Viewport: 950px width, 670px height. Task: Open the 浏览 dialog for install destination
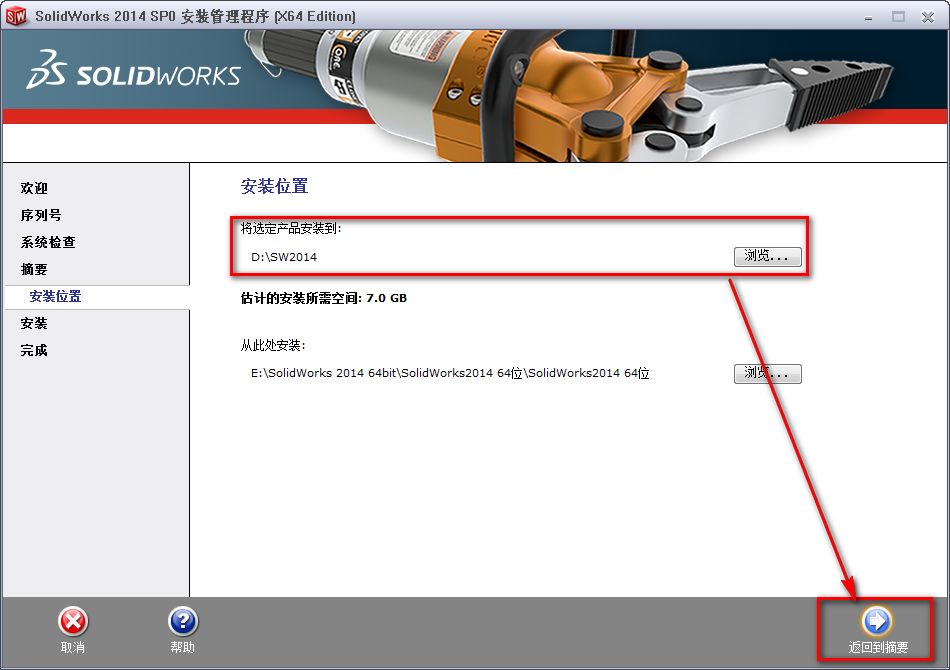pos(767,257)
